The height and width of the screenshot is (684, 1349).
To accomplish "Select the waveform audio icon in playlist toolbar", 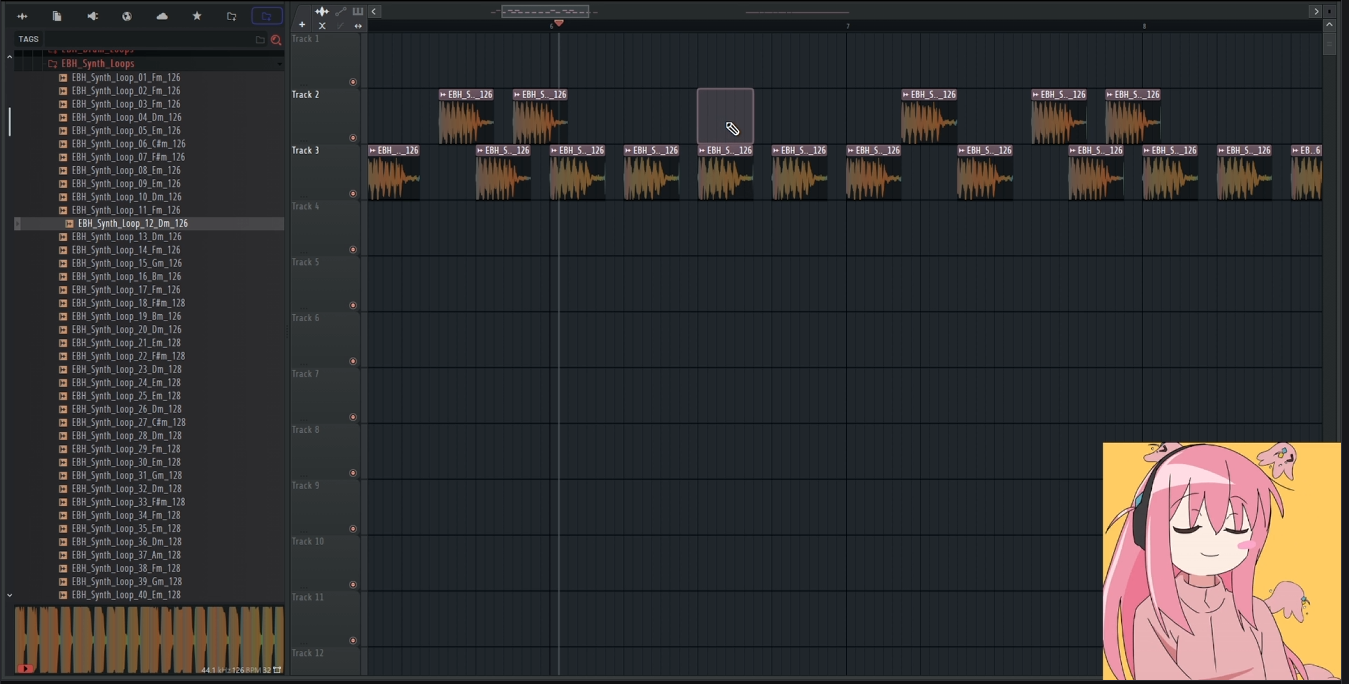I will point(322,11).
